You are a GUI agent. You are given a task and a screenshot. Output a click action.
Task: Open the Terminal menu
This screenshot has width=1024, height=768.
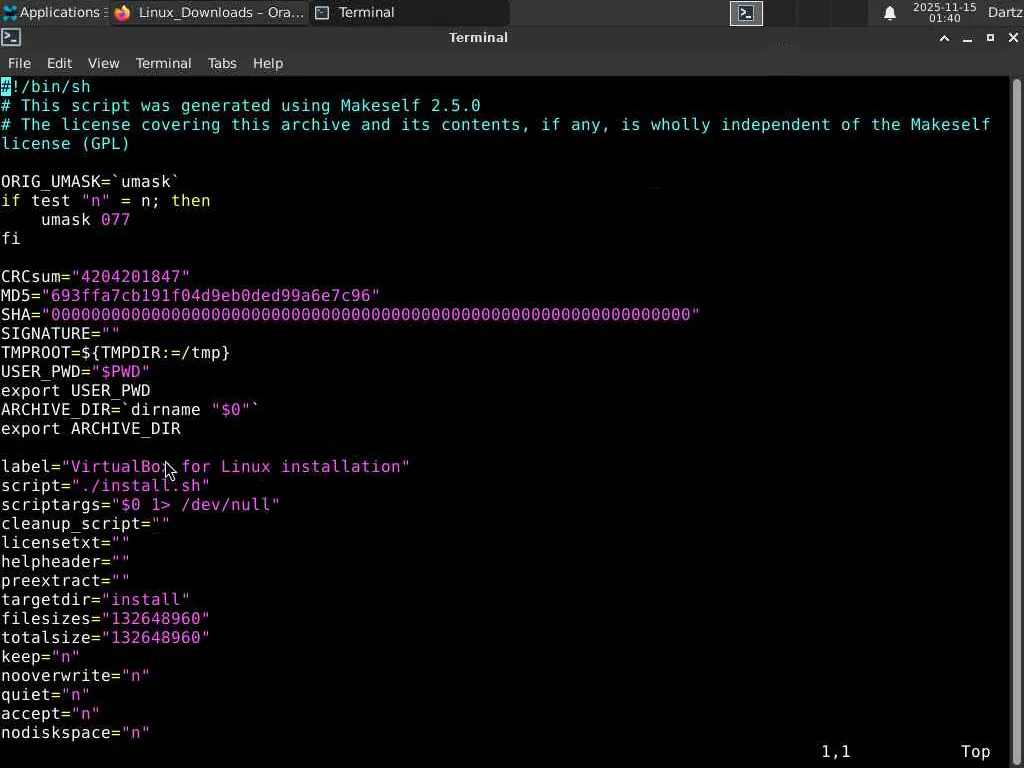point(163,63)
